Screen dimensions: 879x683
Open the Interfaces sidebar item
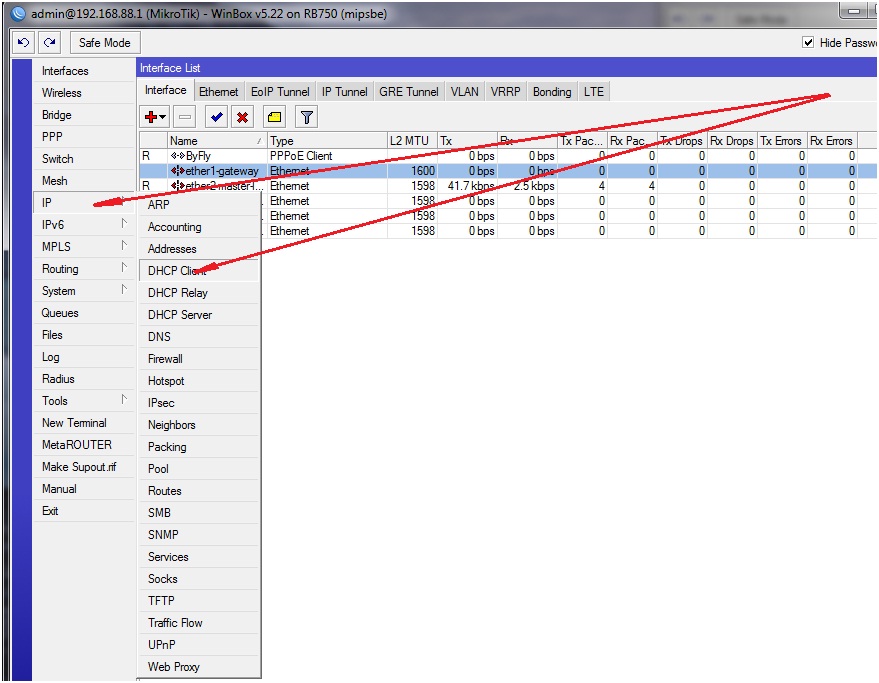[84, 71]
